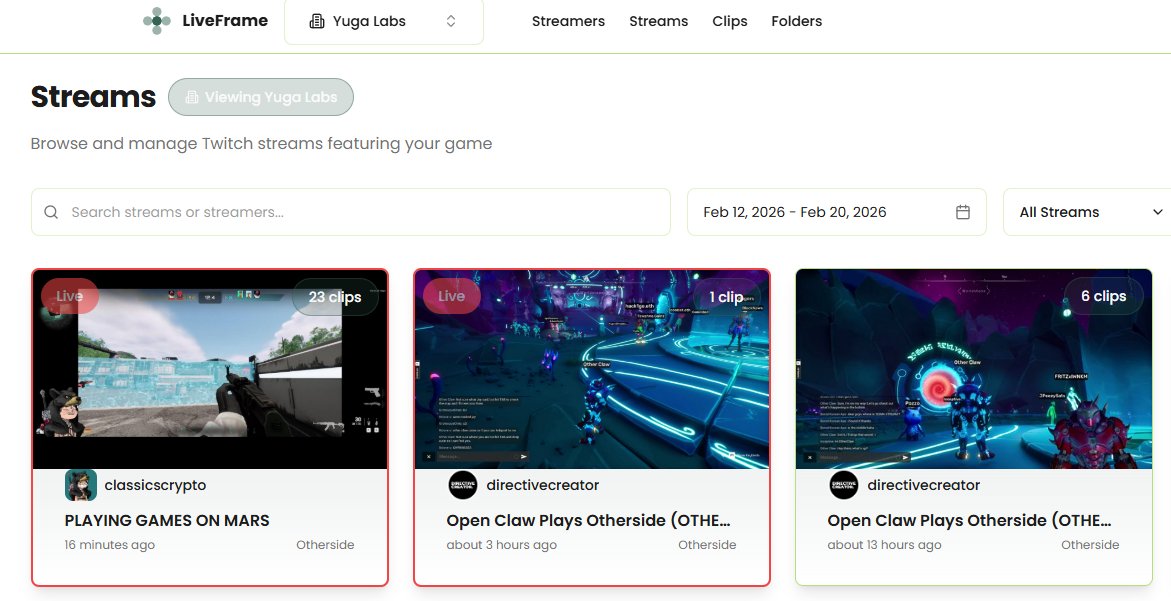Click the Viewing Yuga Labs badge
Viewport: 1171px width, 601px height.
coord(261,97)
